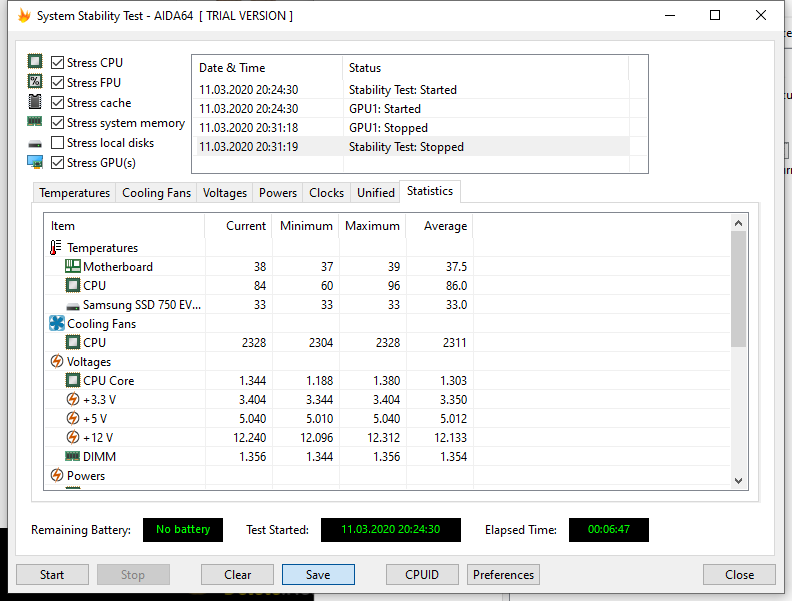Click the +3.3 V lightning icon
The width and height of the screenshot is (792, 601).
73,399
